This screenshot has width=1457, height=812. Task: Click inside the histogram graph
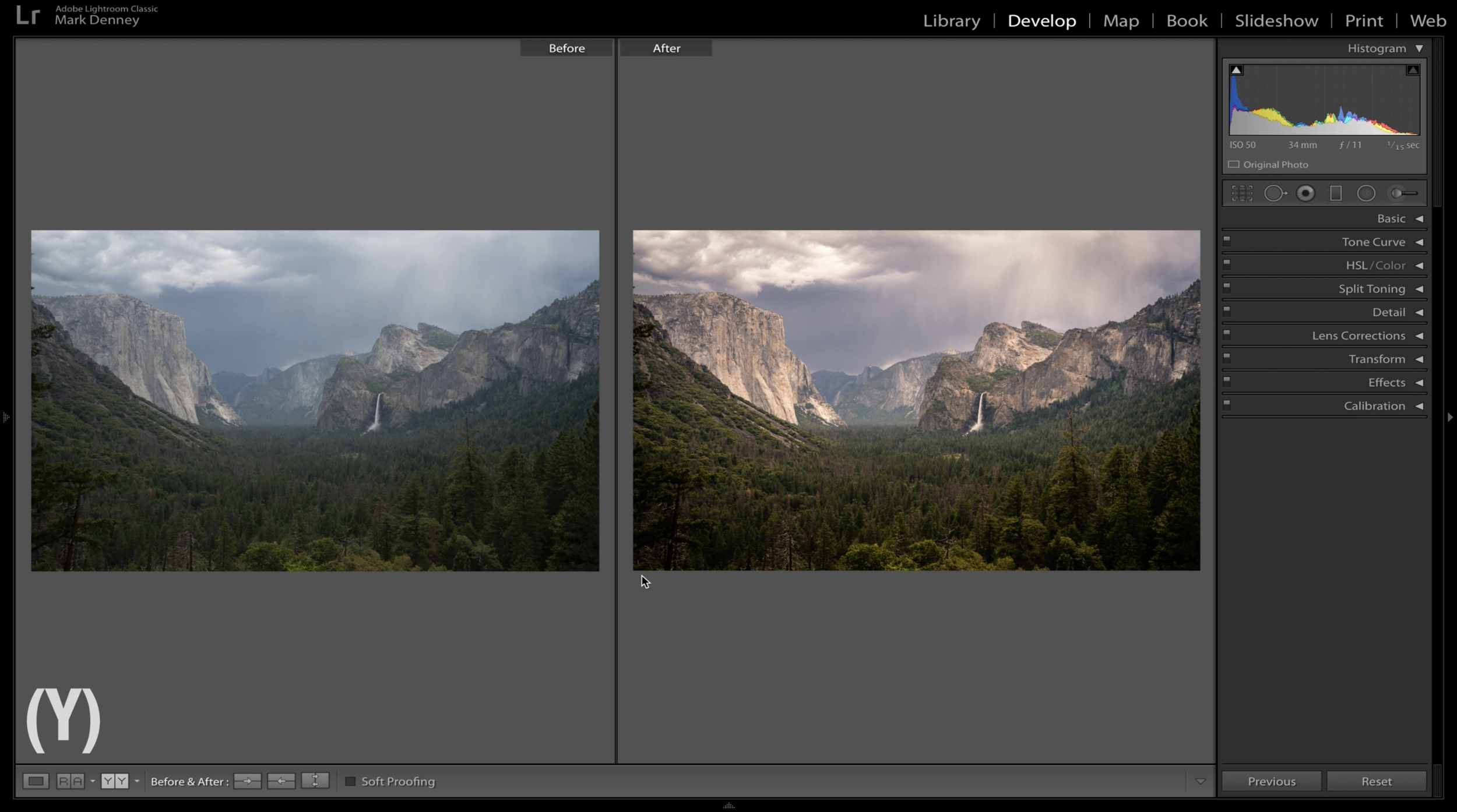tap(1324, 100)
